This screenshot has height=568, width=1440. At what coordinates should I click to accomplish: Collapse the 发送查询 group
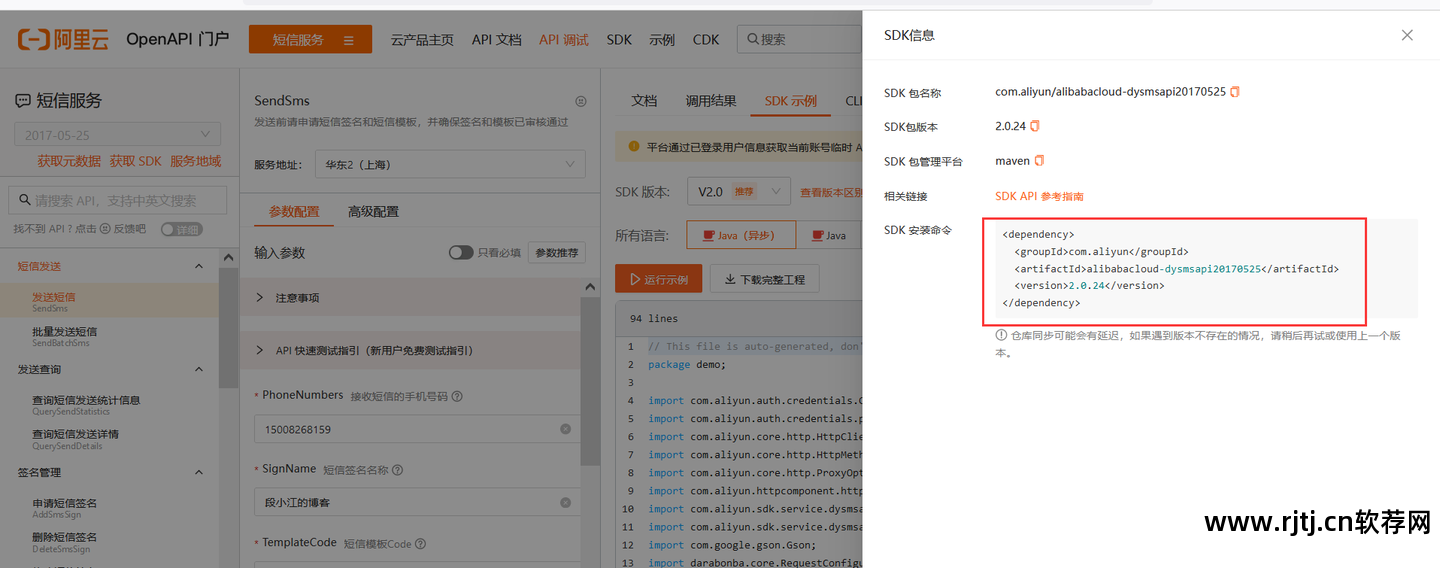coord(199,369)
